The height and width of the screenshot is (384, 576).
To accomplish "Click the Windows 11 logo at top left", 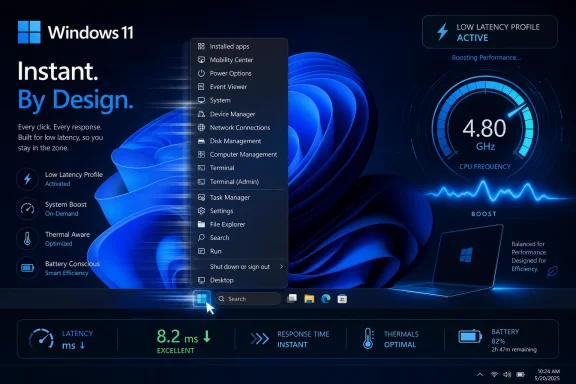I will click(x=29, y=32).
